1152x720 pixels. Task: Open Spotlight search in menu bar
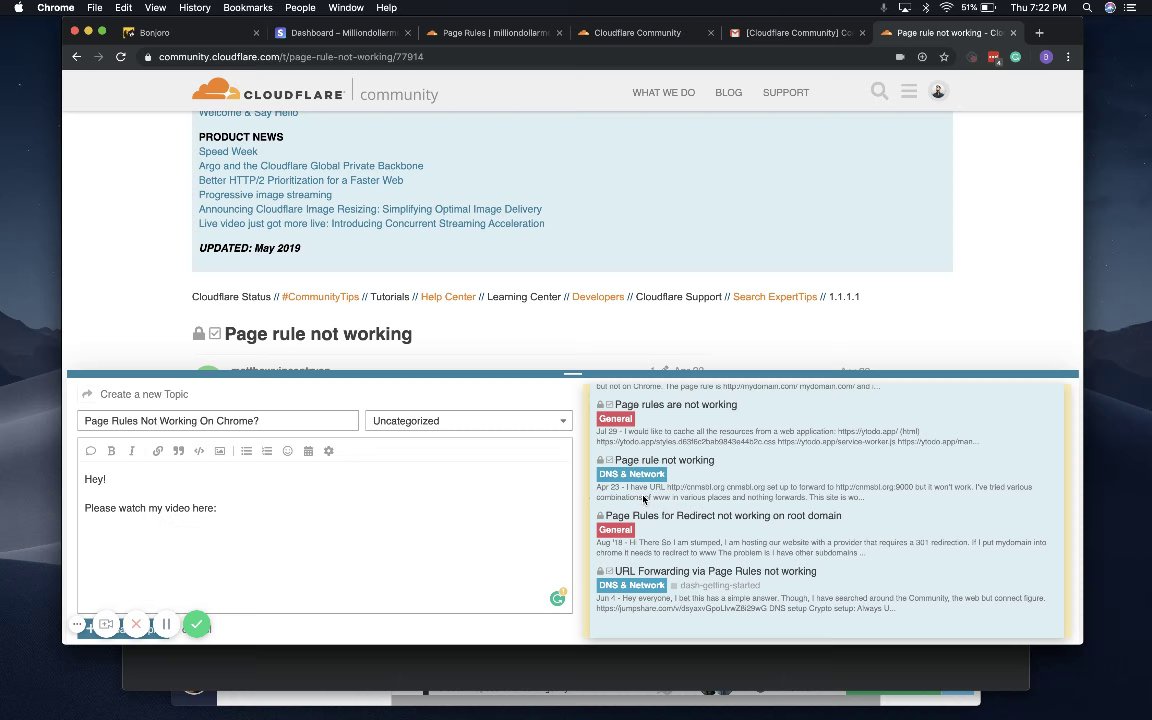coord(1087,7)
